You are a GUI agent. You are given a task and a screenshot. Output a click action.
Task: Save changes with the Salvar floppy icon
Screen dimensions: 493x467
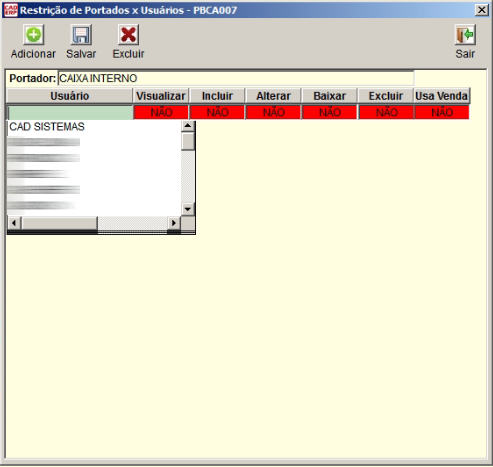click(81, 35)
